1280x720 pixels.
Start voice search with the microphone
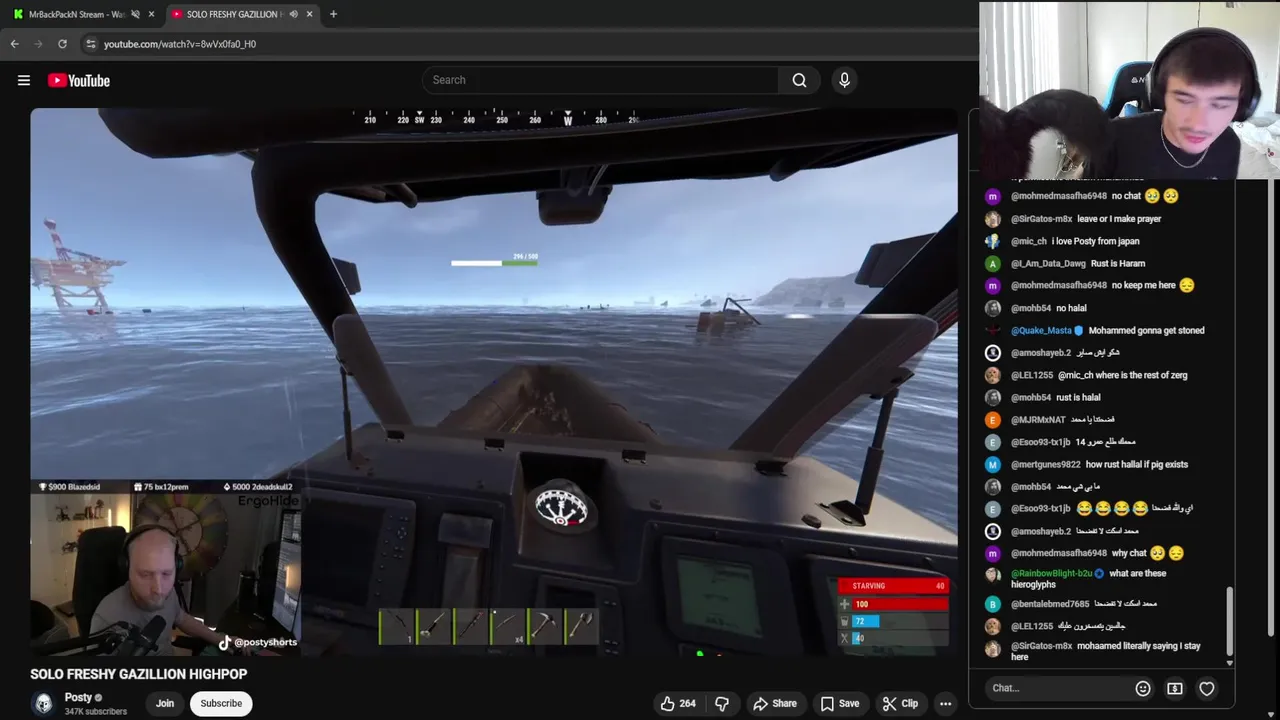[844, 80]
